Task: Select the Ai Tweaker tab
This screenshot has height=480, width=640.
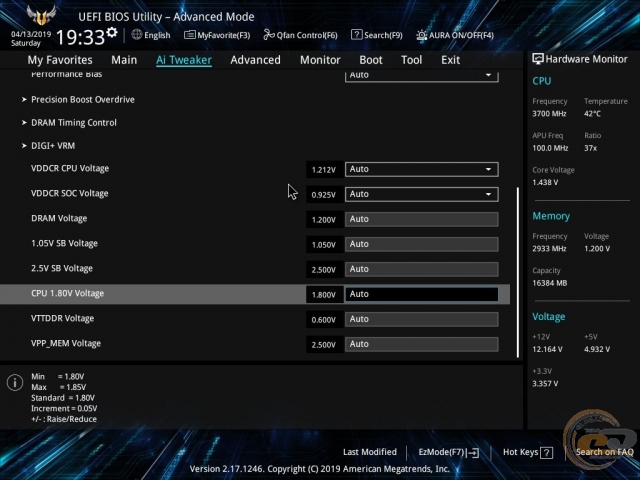Action: coord(184,60)
